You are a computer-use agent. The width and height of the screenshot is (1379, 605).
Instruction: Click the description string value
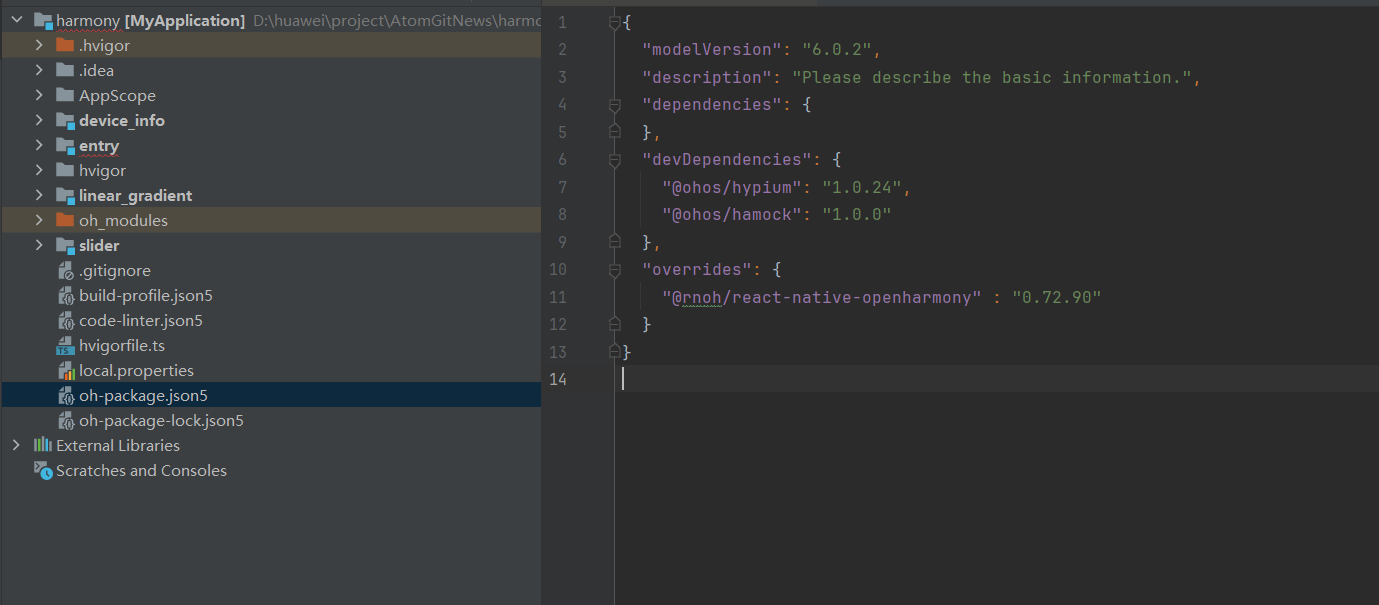pyautogui.click(x=991, y=77)
